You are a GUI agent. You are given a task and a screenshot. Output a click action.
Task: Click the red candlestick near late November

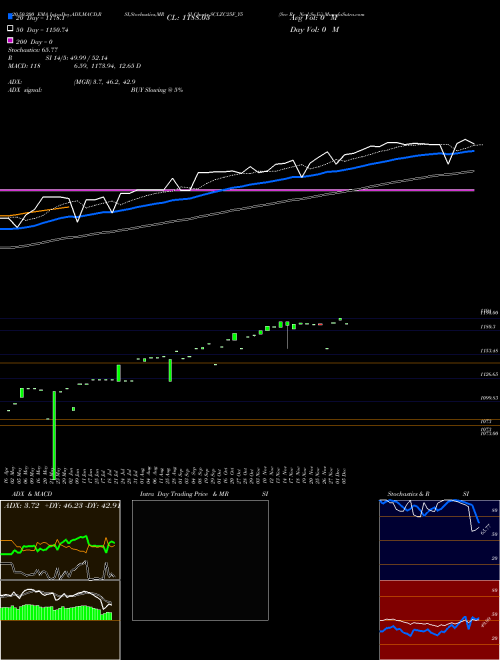[x=320, y=325]
